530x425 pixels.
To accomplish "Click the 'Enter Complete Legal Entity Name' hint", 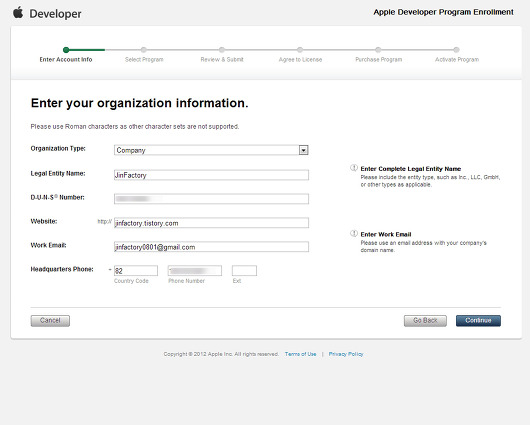I will pyautogui.click(x=411, y=169).
